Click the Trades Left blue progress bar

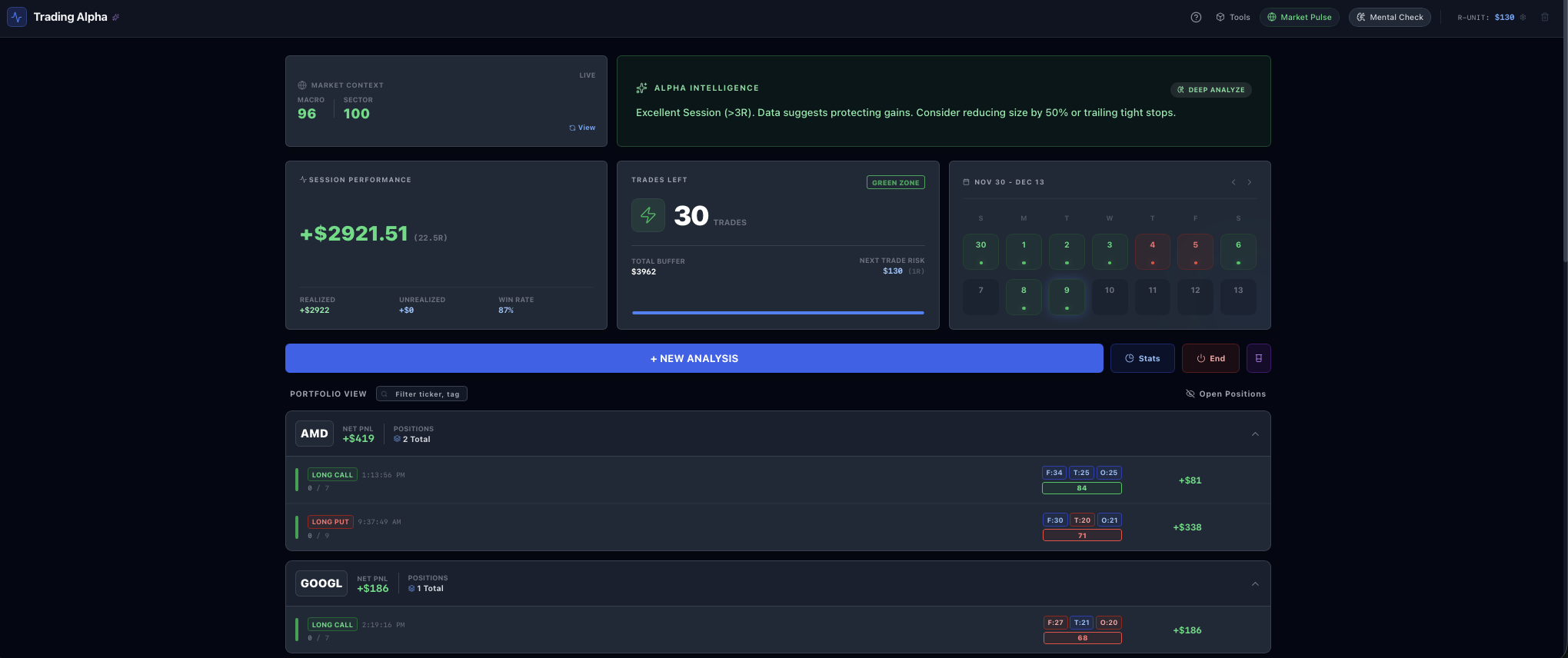click(x=777, y=313)
